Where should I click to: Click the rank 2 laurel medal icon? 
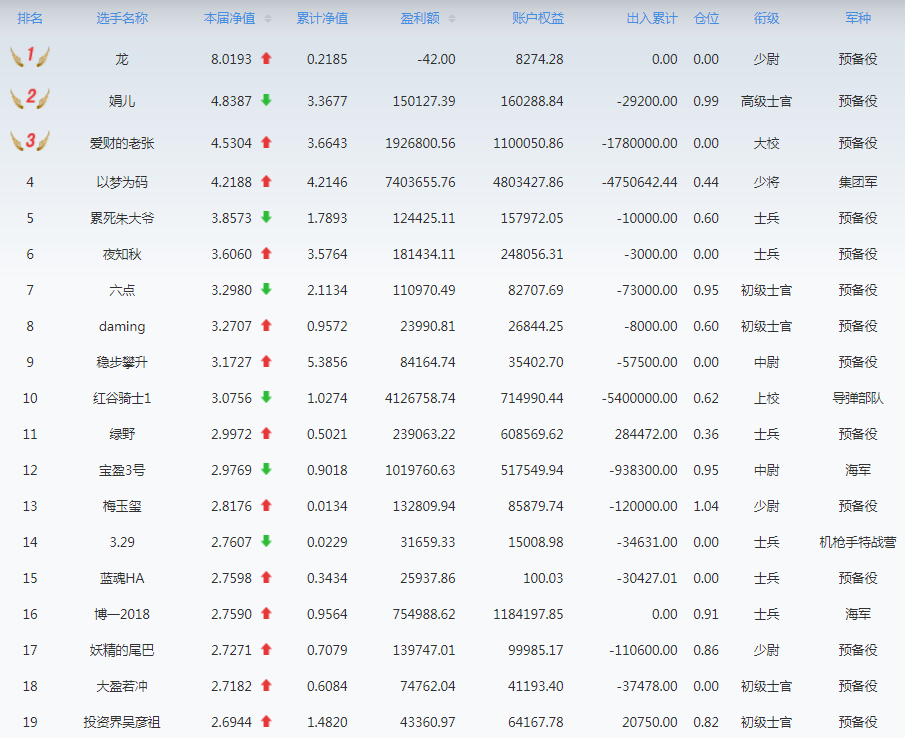pyautogui.click(x=30, y=98)
